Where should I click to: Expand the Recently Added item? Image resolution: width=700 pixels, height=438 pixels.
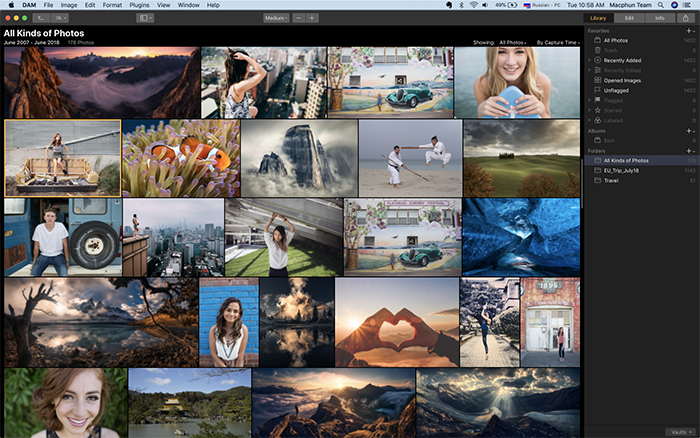pos(588,60)
